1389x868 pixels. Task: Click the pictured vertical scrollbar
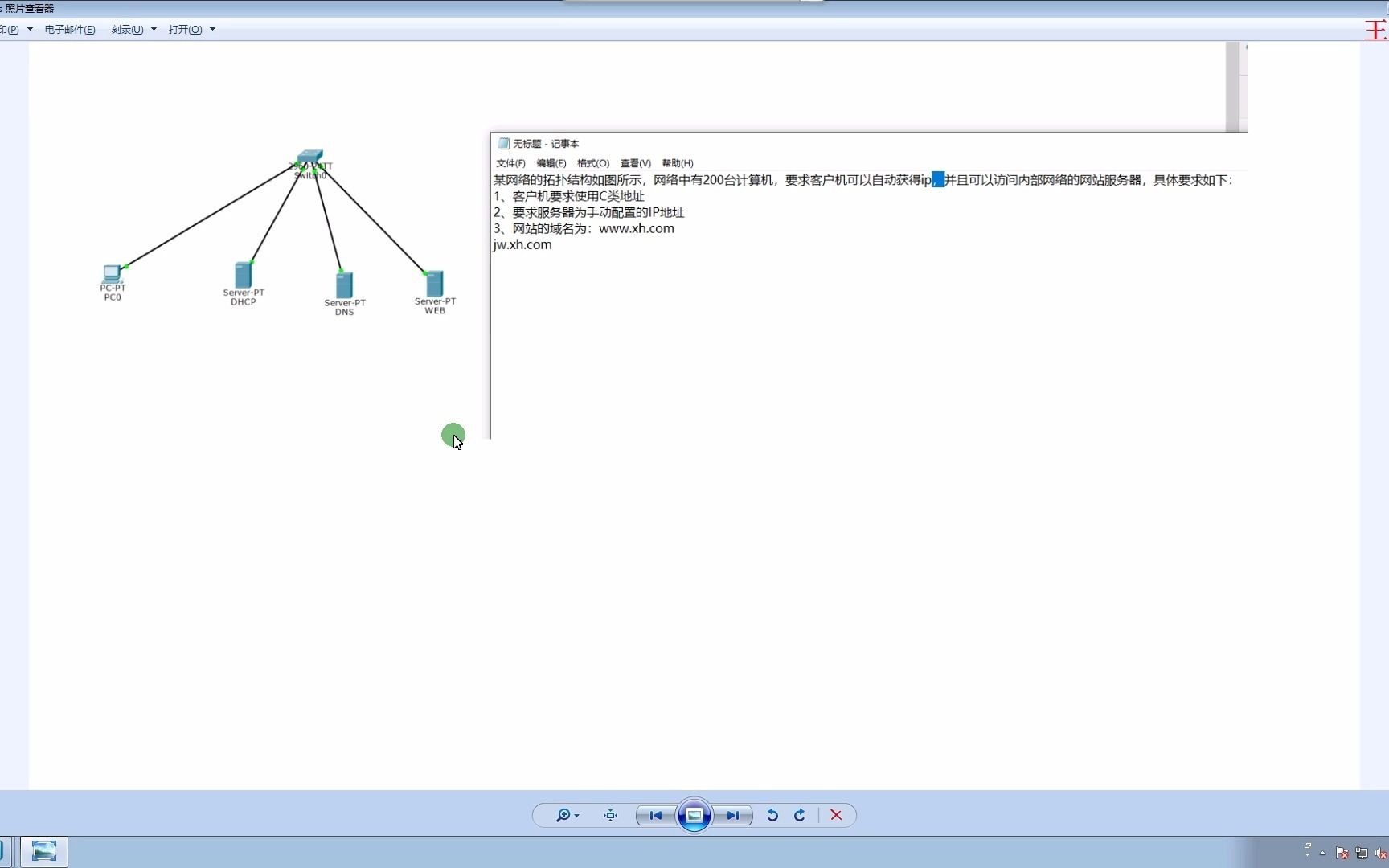pos(1232,87)
